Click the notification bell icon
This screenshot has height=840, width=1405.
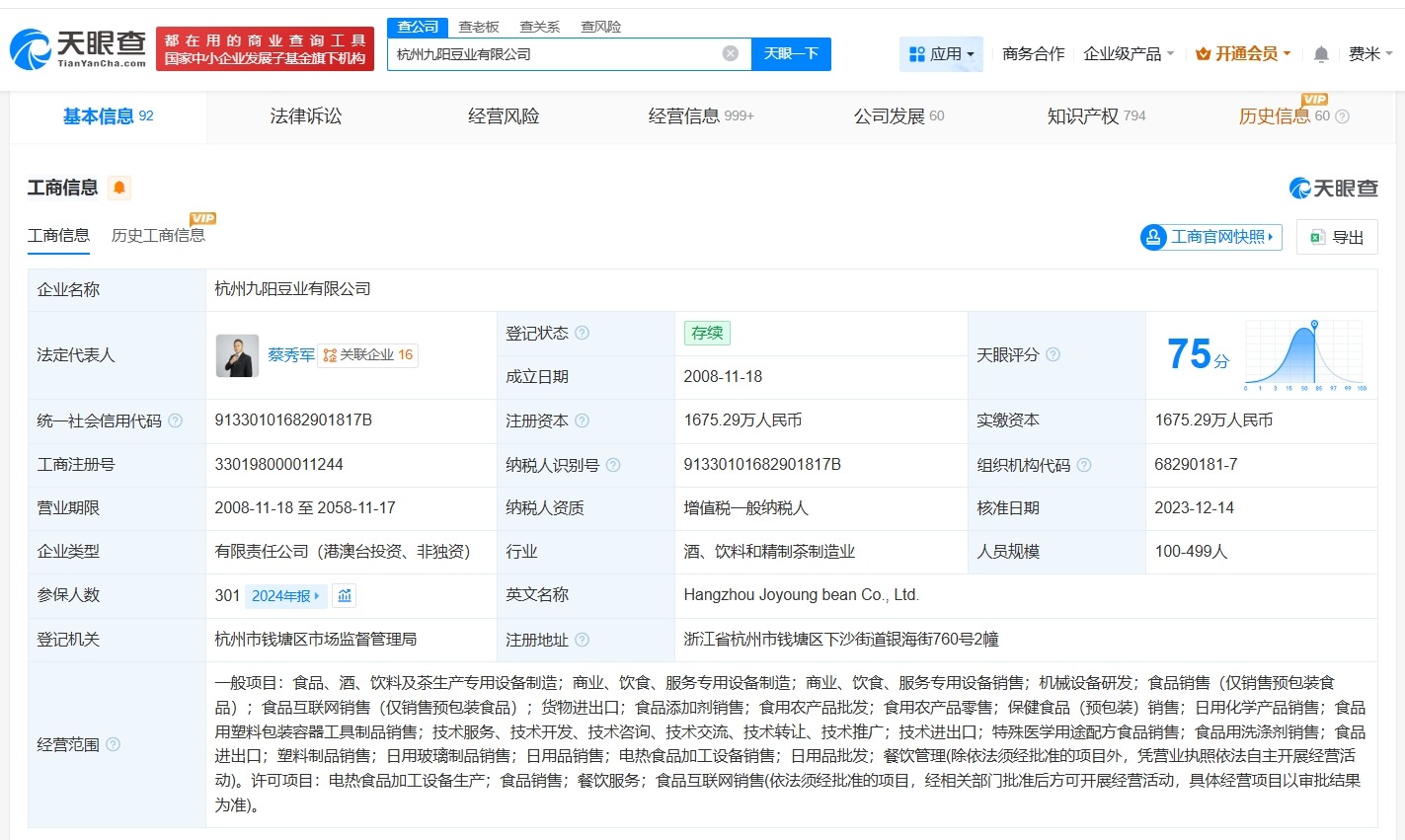1320,54
